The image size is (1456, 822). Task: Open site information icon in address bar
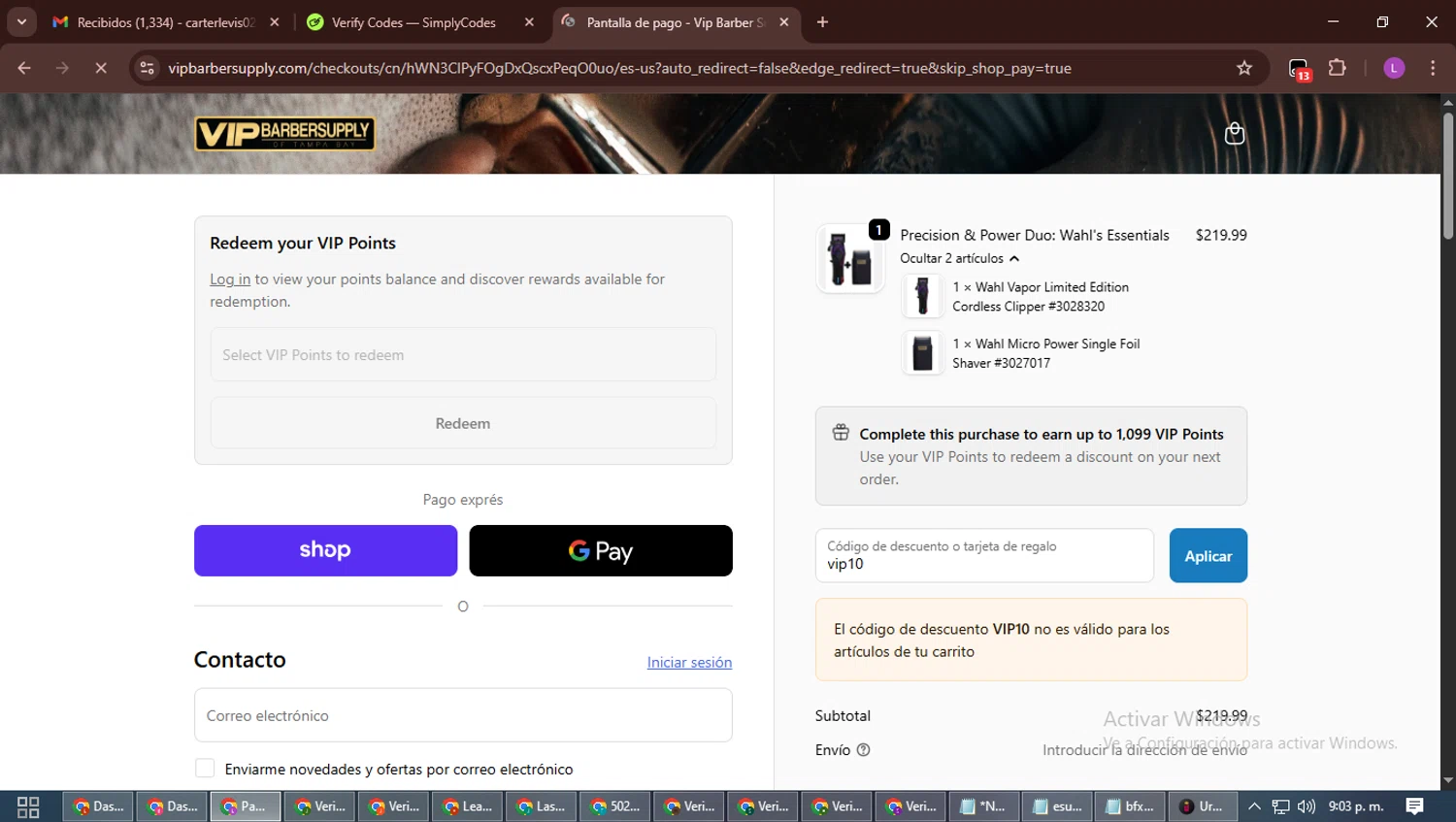pos(147,68)
